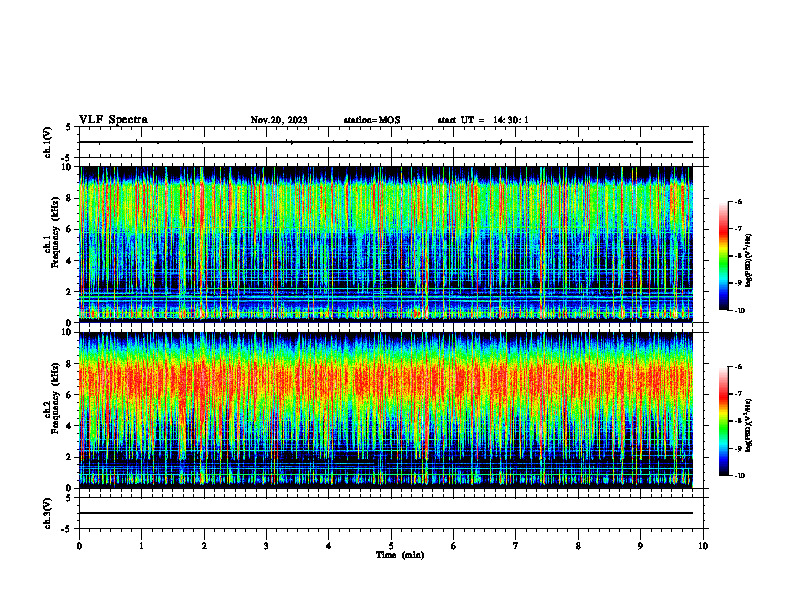Click the ch.3 voltage waveform trace

[386, 513]
